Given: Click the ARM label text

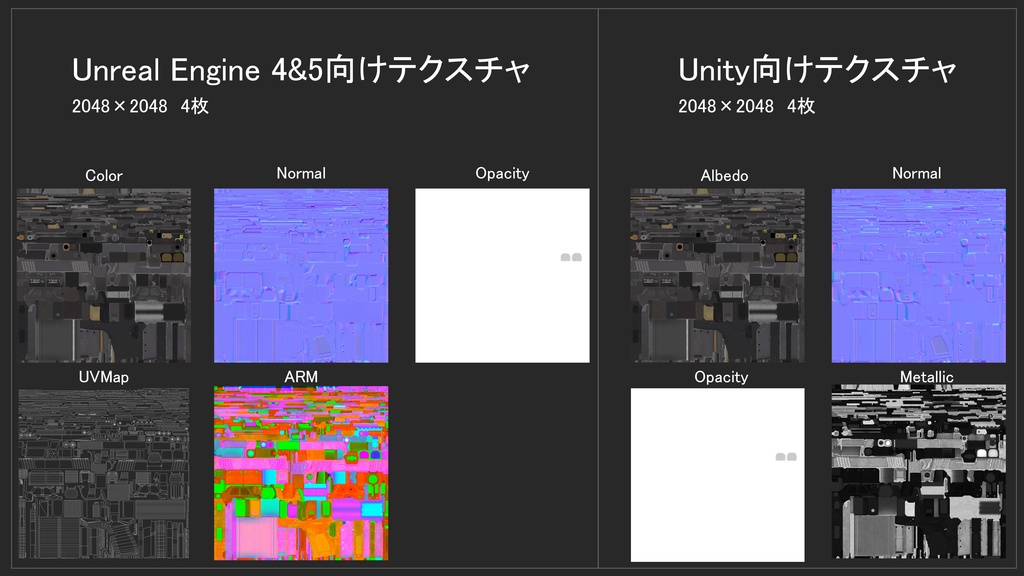Looking at the screenshot, I should coord(301,377).
